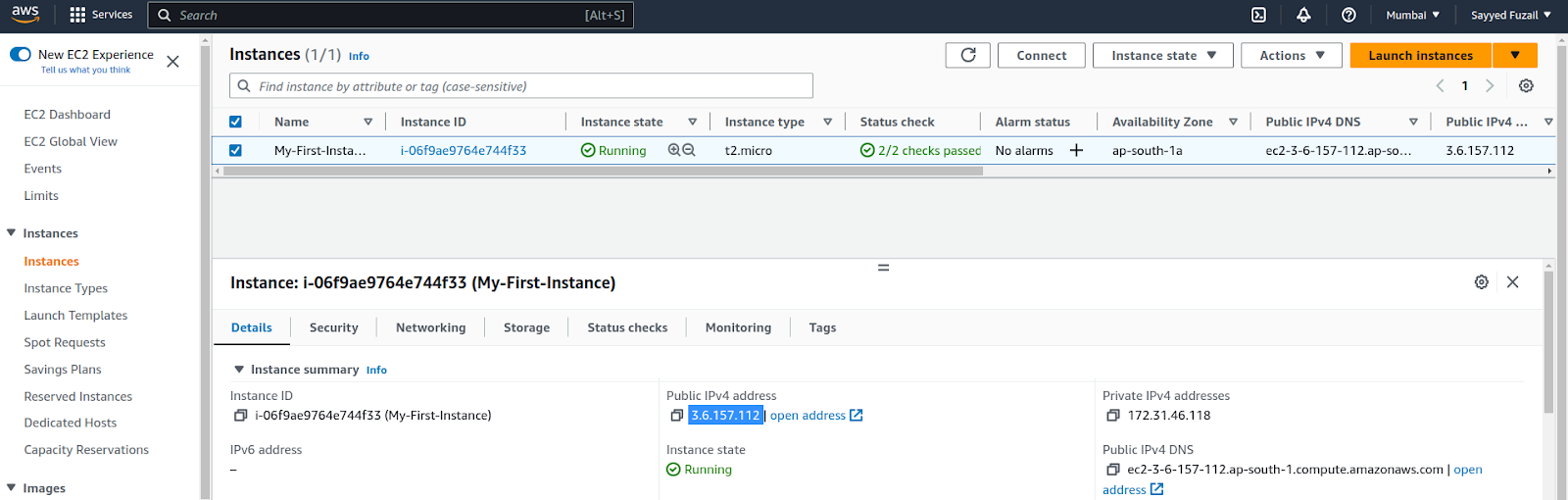Click Tell us what you think link

point(85,70)
